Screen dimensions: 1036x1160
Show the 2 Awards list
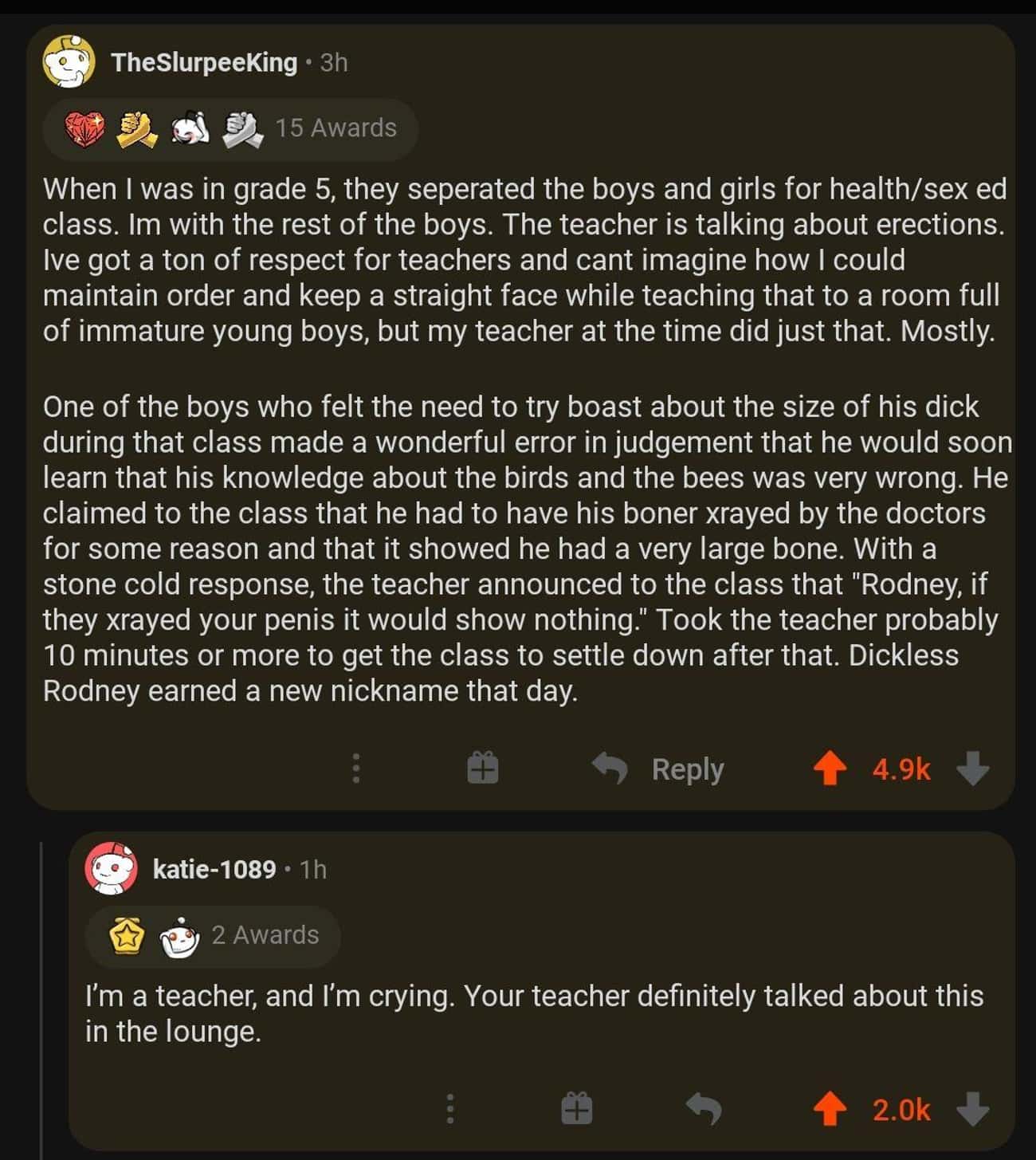(213, 936)
